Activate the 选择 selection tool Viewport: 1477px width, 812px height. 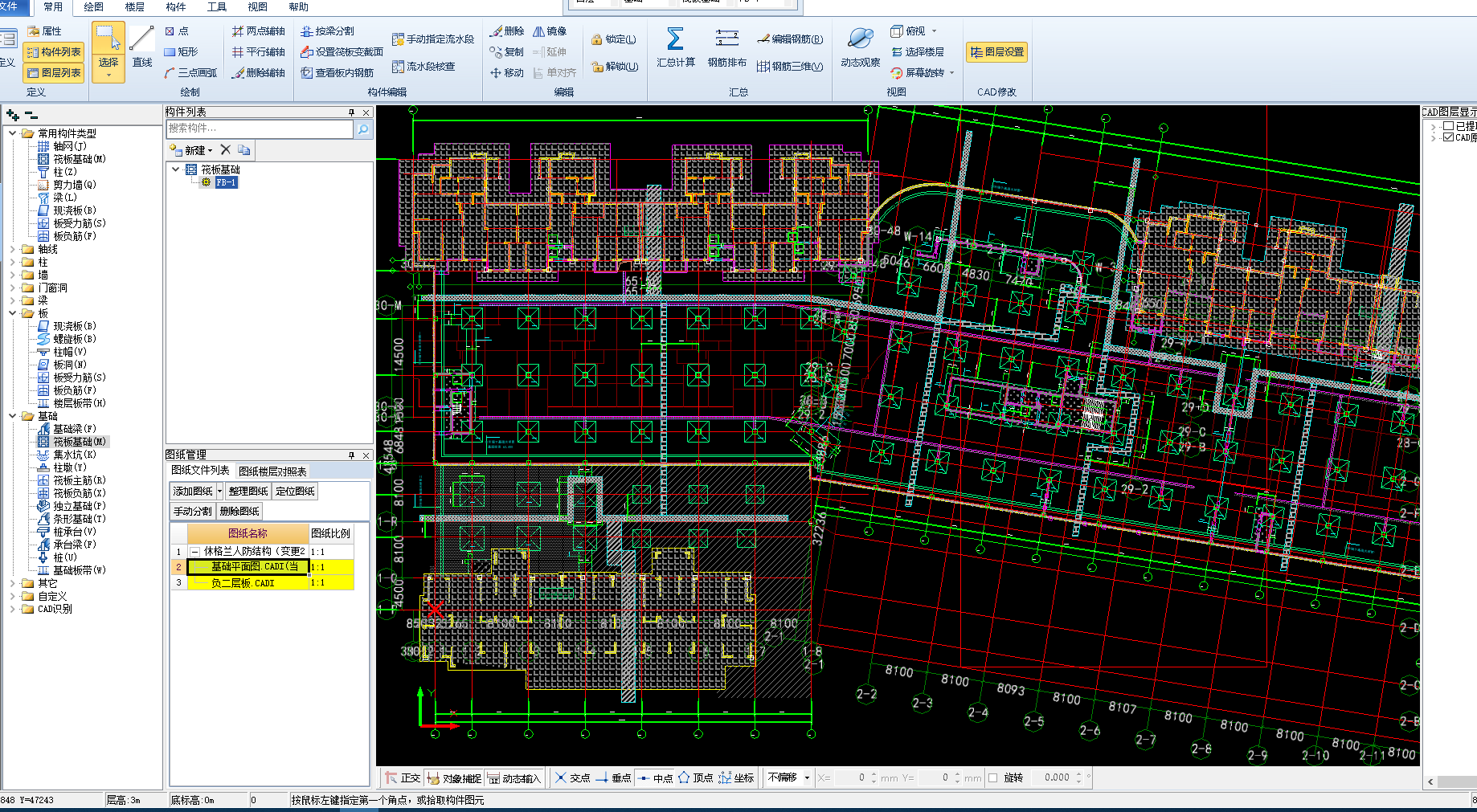pos(108,47)
